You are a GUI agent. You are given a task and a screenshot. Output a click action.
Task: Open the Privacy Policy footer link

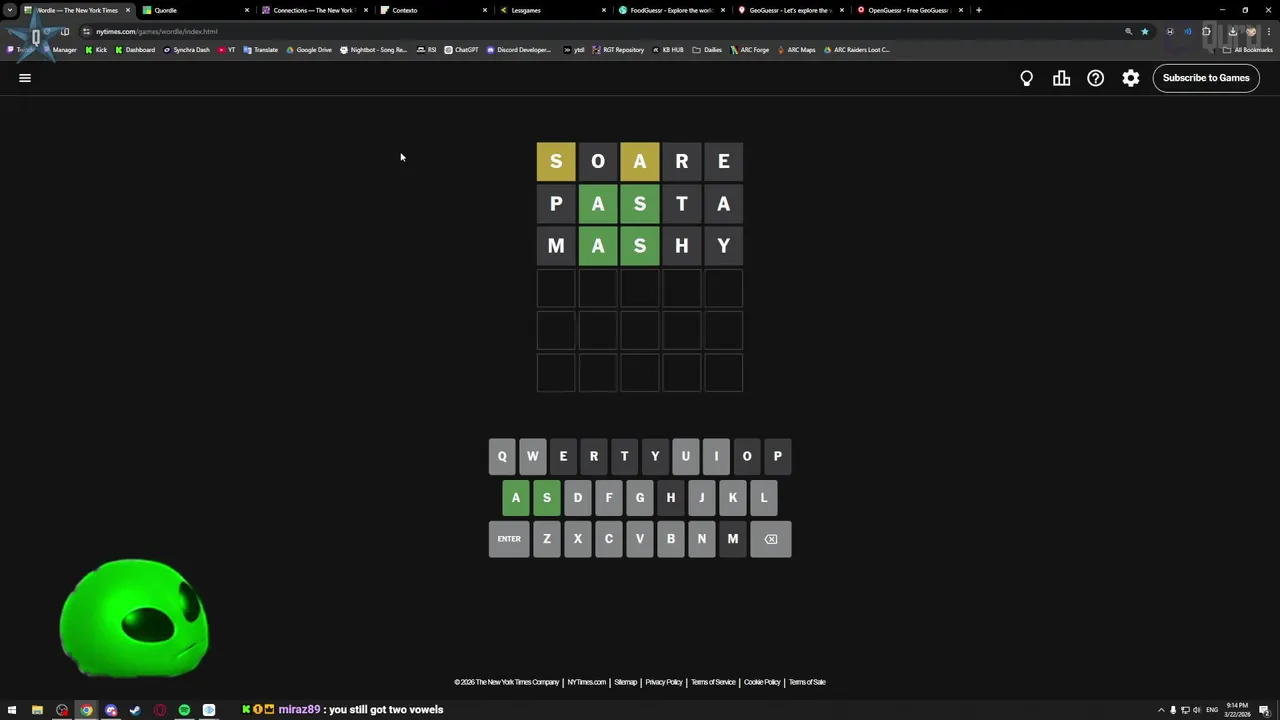coord(664,682)
